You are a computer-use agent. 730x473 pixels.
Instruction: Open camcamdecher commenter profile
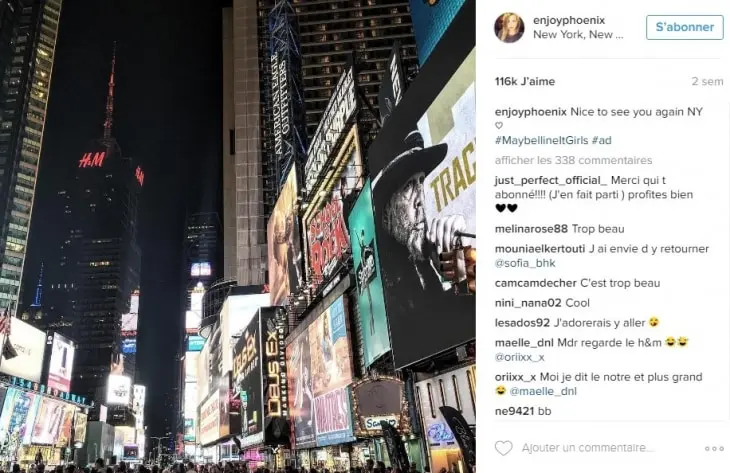pos(535,283)
